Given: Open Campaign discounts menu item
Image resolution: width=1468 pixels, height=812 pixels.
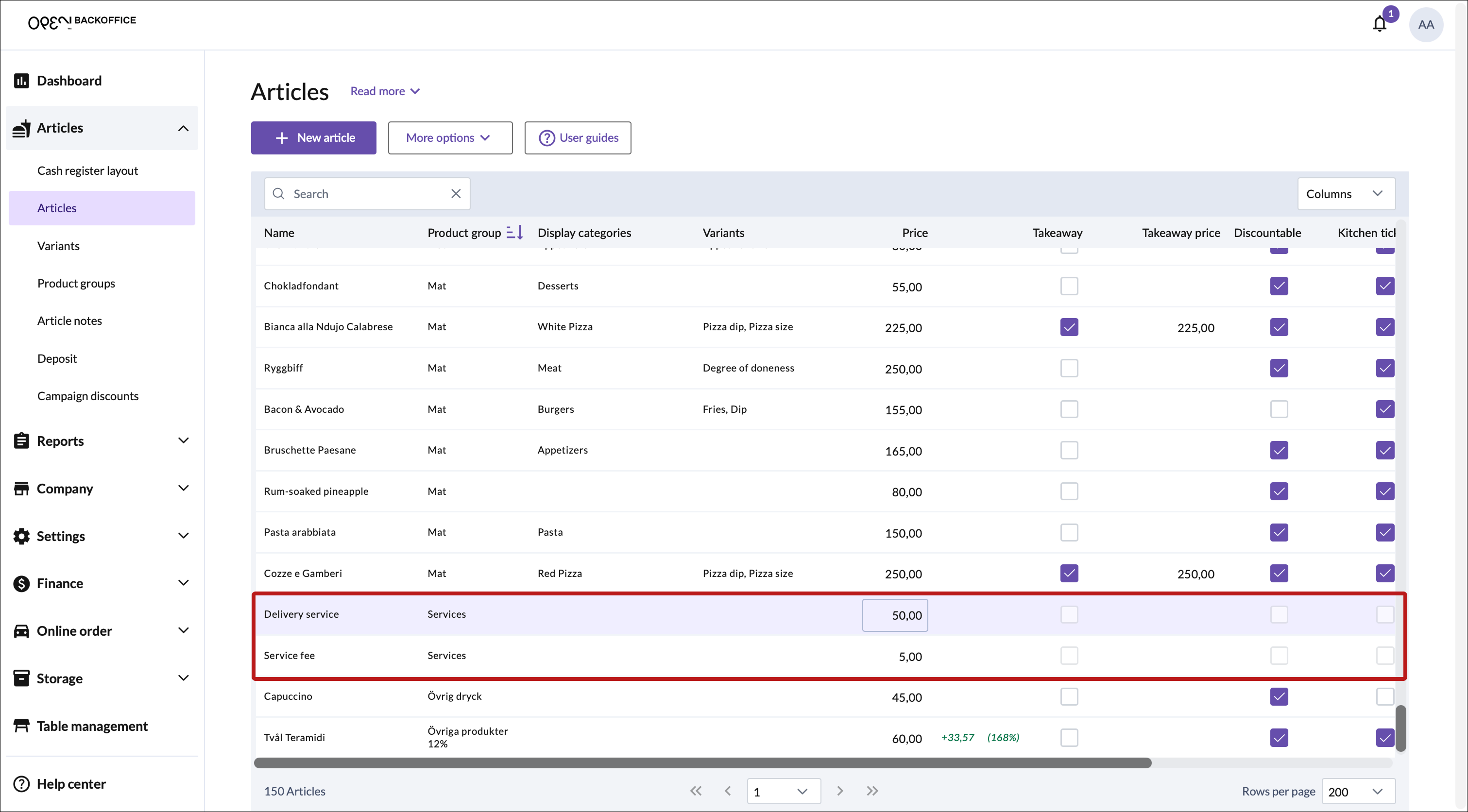Looking at the screenshot, I should click(x=88, y=396).
